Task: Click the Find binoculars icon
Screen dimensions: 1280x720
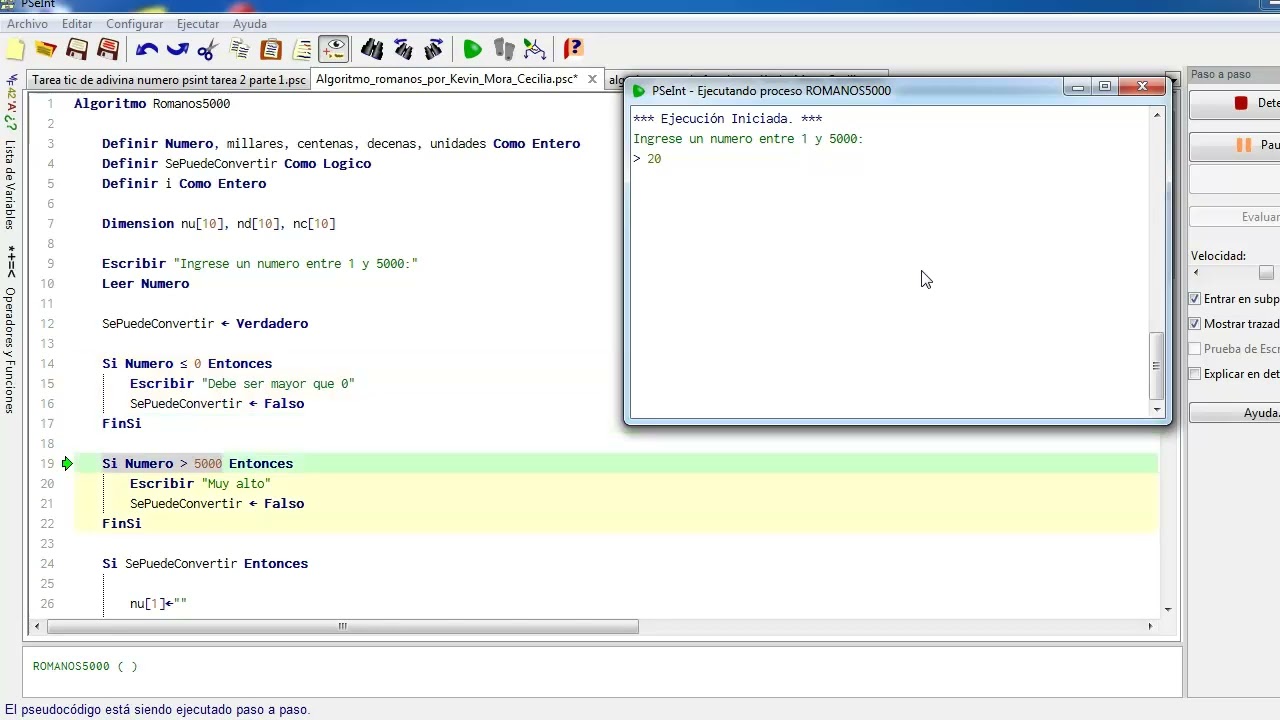Action: tap(372, 49)
